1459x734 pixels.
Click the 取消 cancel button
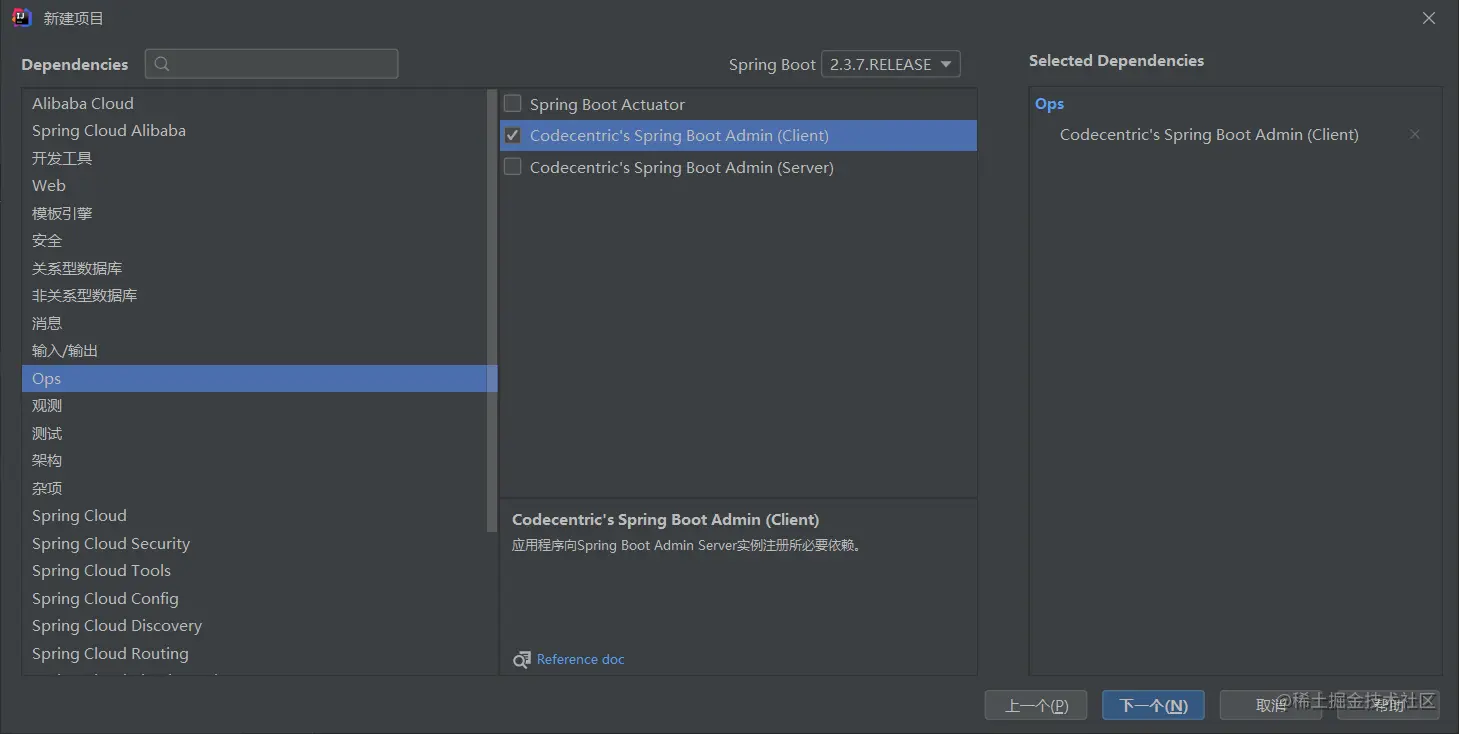tap(1270, 705)
